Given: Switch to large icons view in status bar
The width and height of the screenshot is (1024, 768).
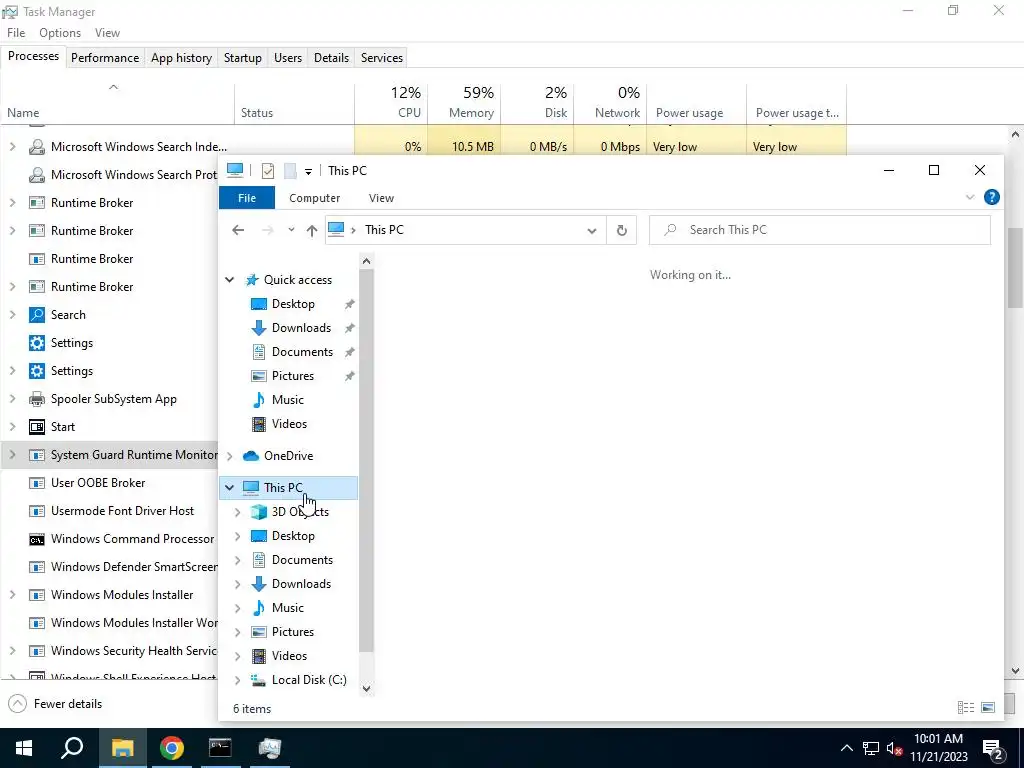Looking at the screenshot, I should pyautogui.click(x=987, y=708).
